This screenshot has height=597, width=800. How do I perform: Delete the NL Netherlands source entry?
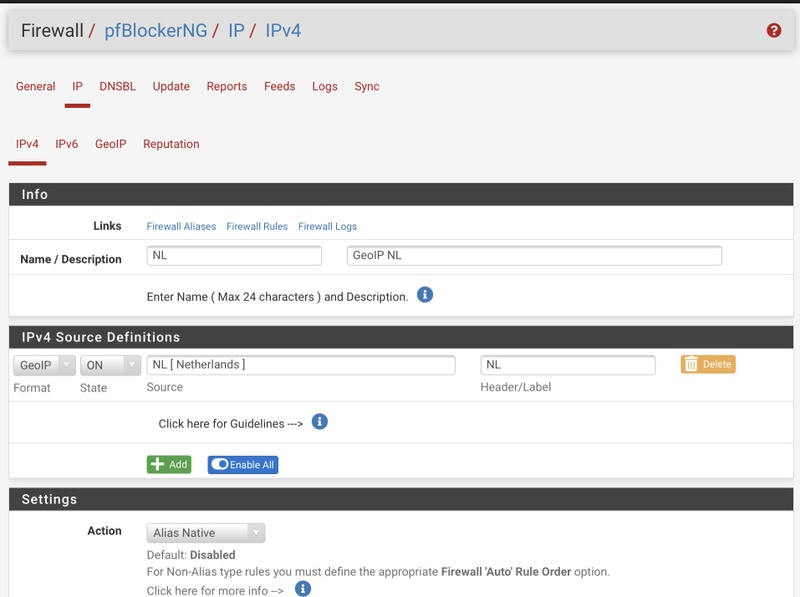pyautogui.click(x=708, y=364)
